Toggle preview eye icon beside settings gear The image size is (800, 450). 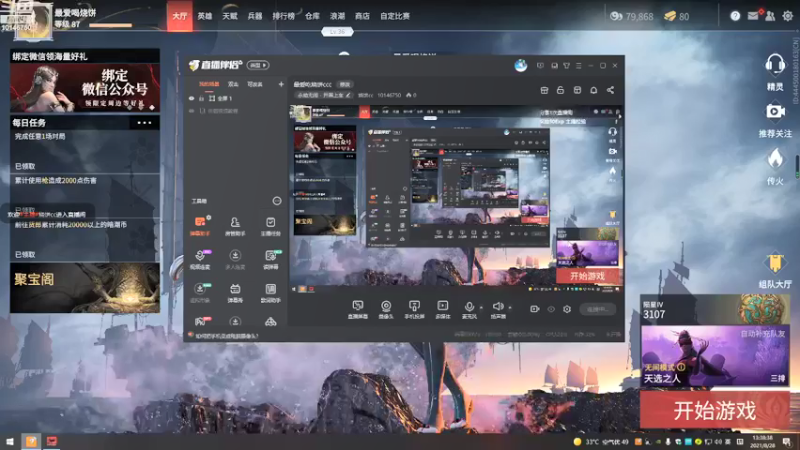tap(551, 309)
